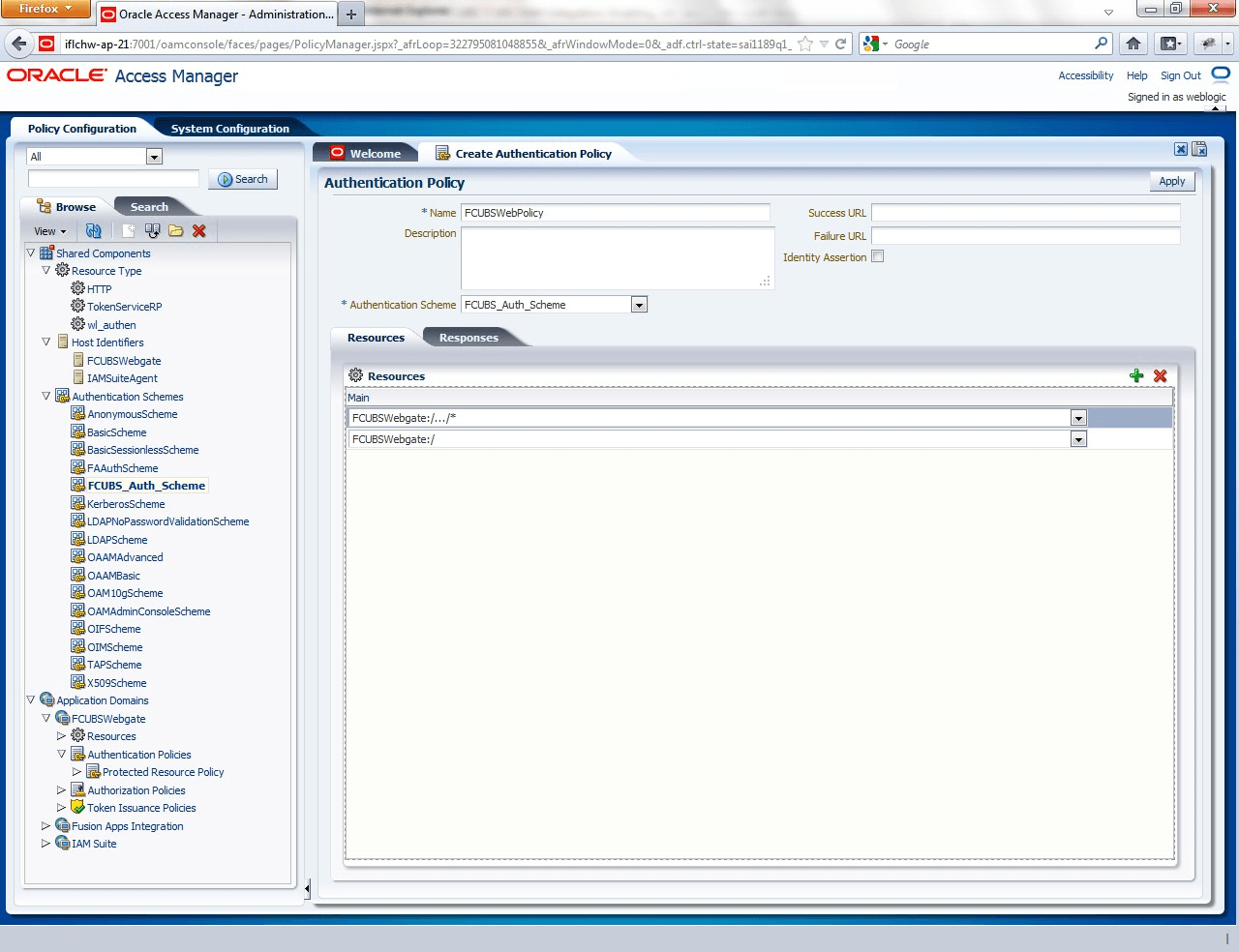Click the Sign Out link
Viewport: 1239px width, 952px height.
[x=1180, y=75]
